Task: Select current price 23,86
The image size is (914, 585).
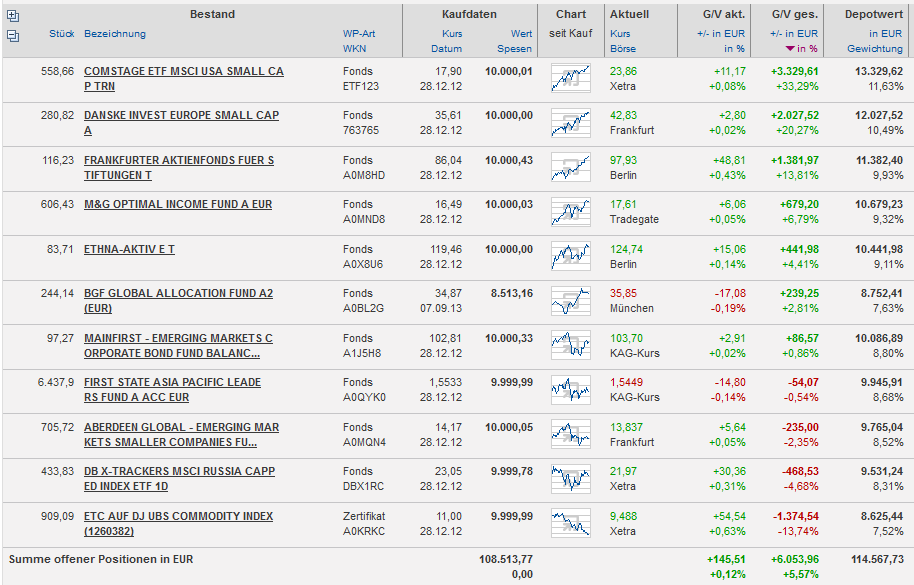Action: coord(624,71)
